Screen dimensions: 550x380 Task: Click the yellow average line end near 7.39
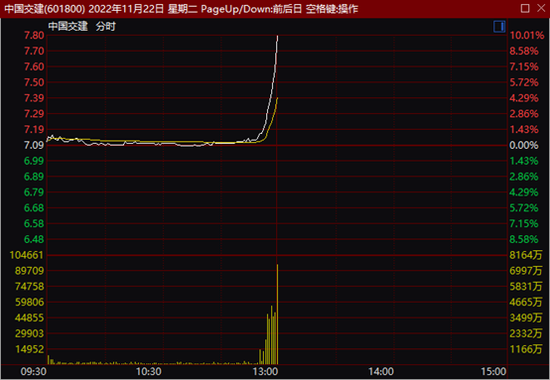tap(277, 99)
